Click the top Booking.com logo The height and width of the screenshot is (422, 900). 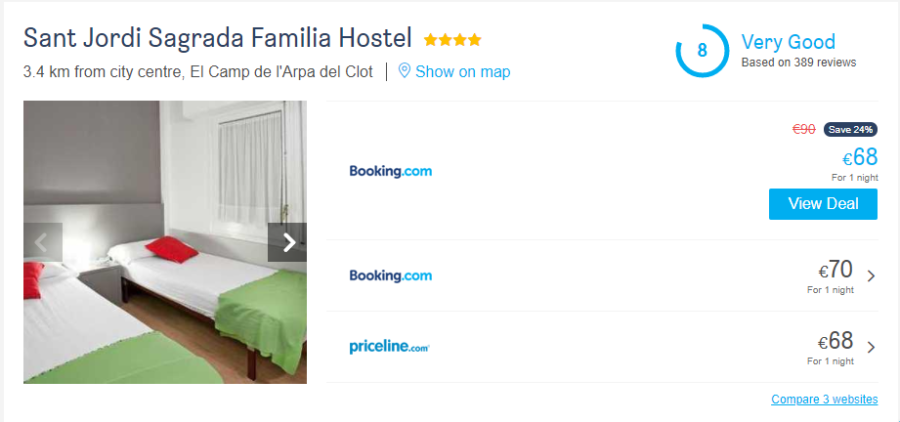click(390, 171)
